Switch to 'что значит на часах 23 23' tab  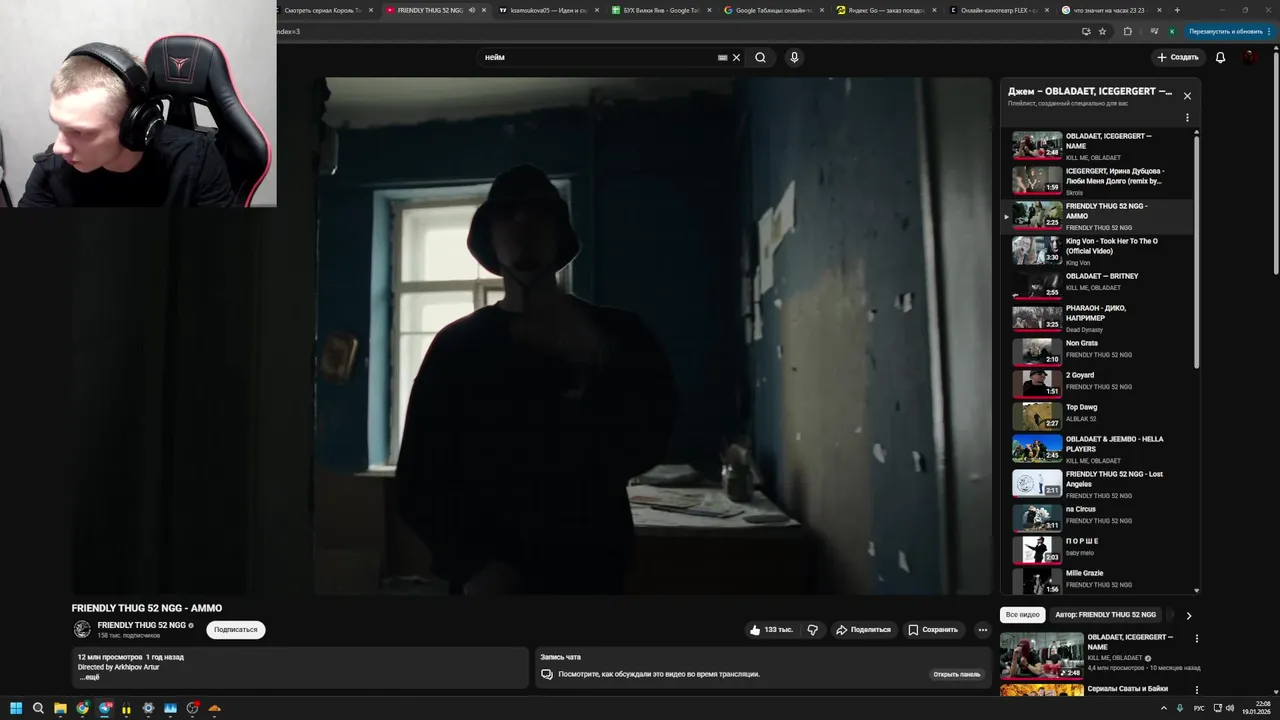[1110, 10]
